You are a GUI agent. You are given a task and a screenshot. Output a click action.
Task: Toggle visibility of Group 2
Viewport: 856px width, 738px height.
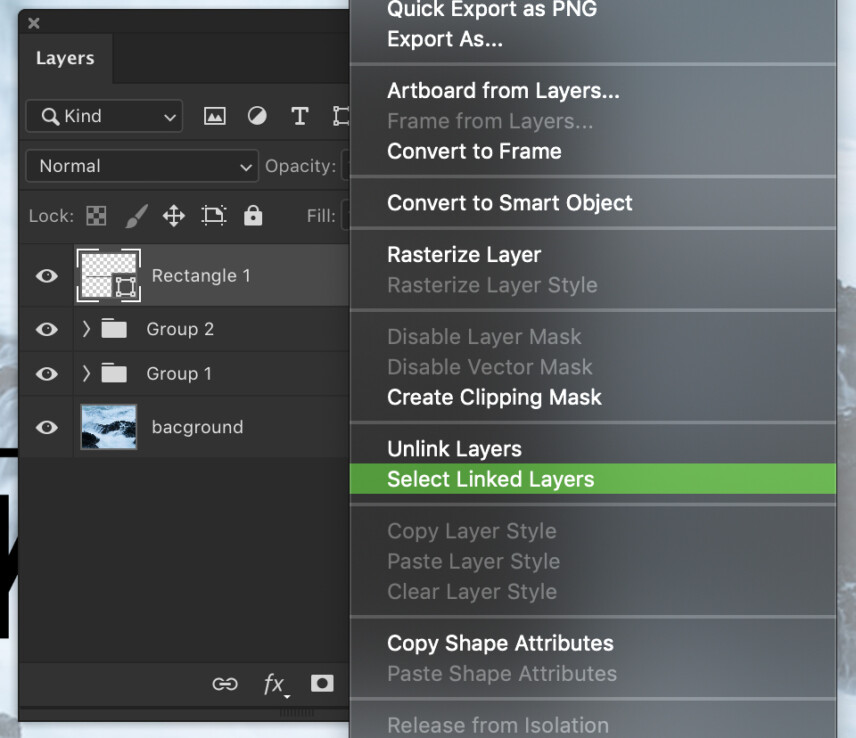(x=46, y=329)
